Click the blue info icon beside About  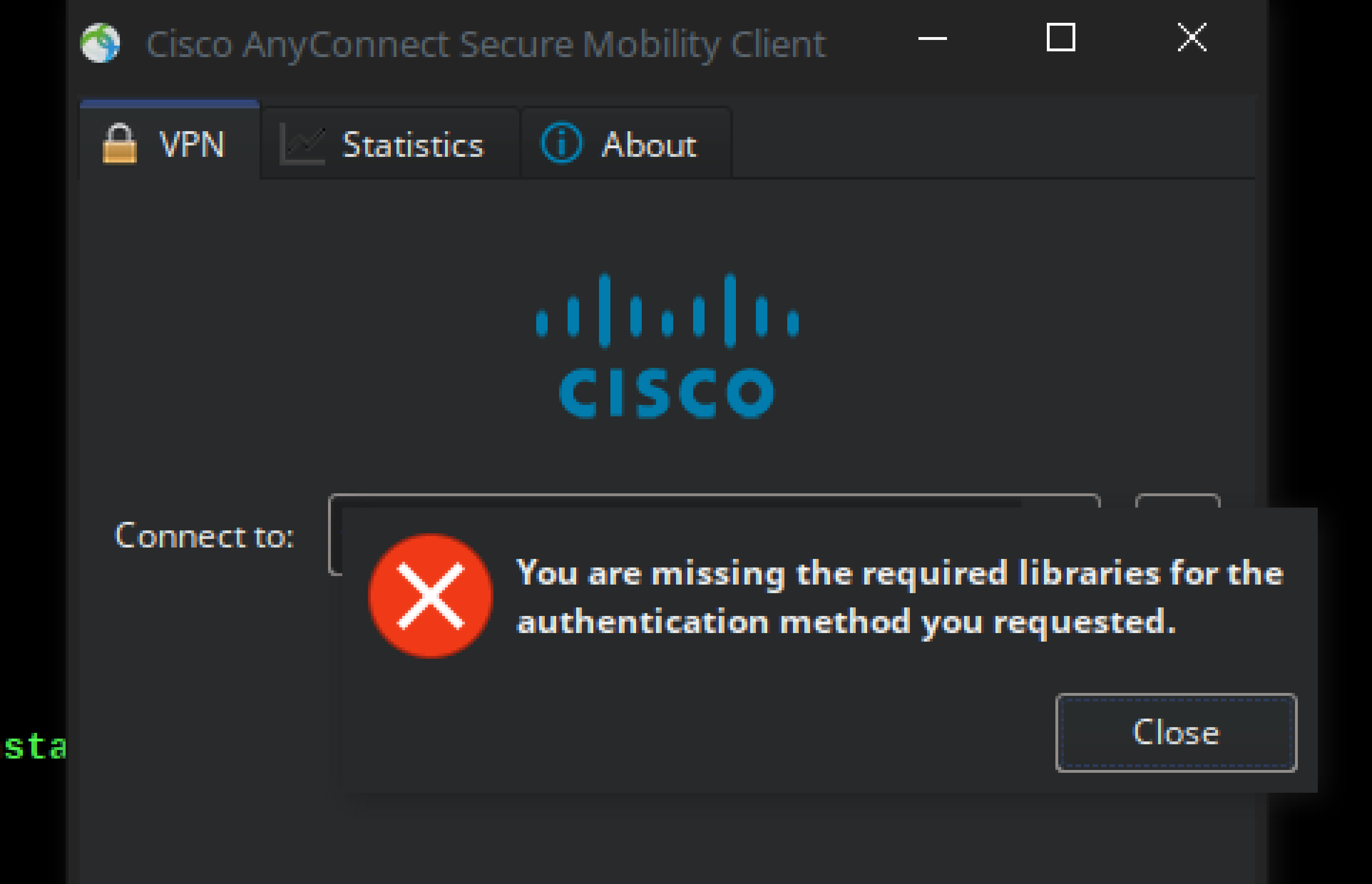[561, 143]
